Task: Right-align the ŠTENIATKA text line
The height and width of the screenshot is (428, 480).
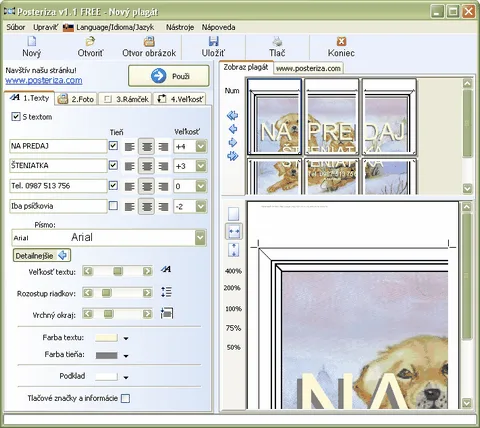Action: pyautogui.click(x=163, y=166)
